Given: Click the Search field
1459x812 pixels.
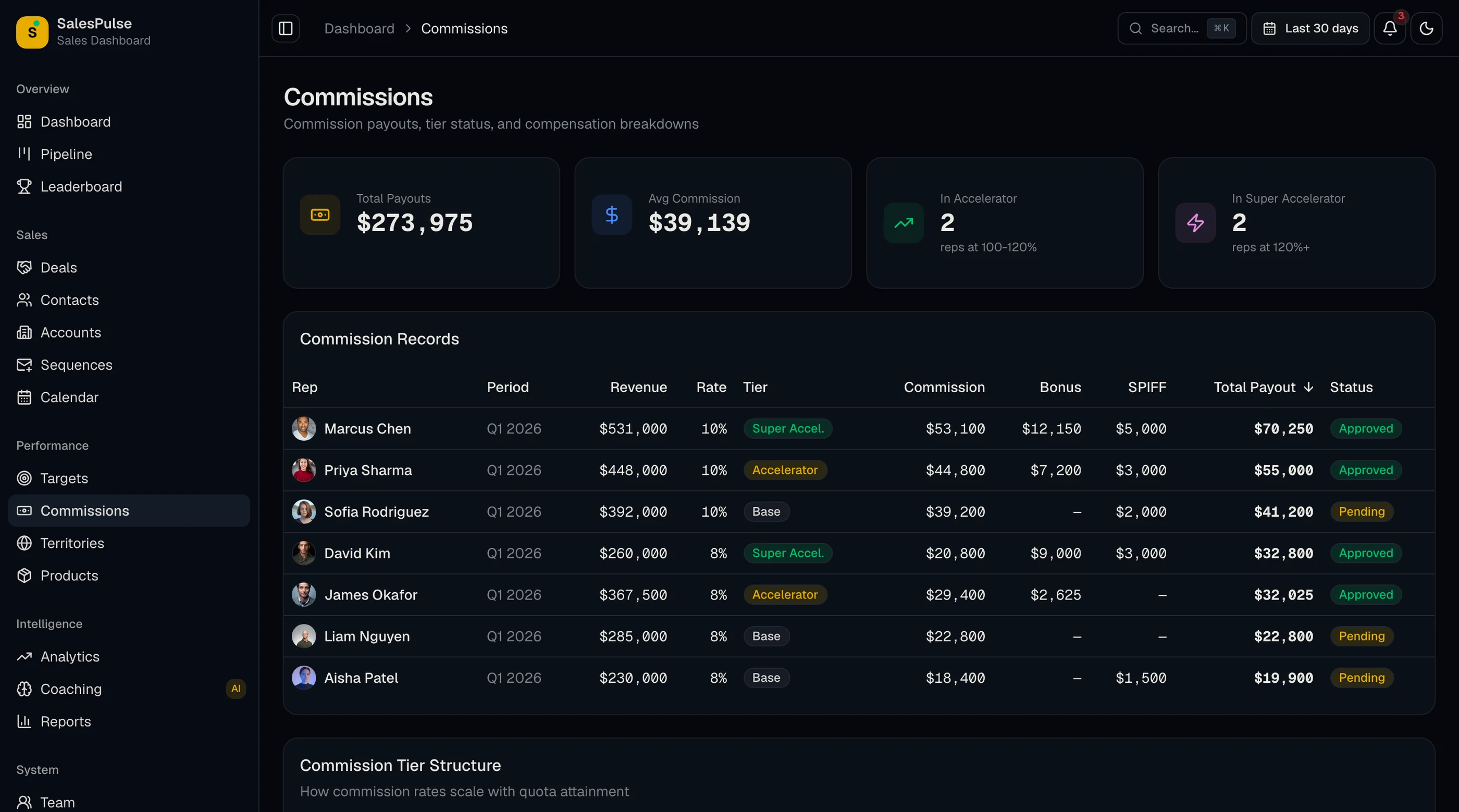Looking at the screenshot, I should (x=1181, y=28).
